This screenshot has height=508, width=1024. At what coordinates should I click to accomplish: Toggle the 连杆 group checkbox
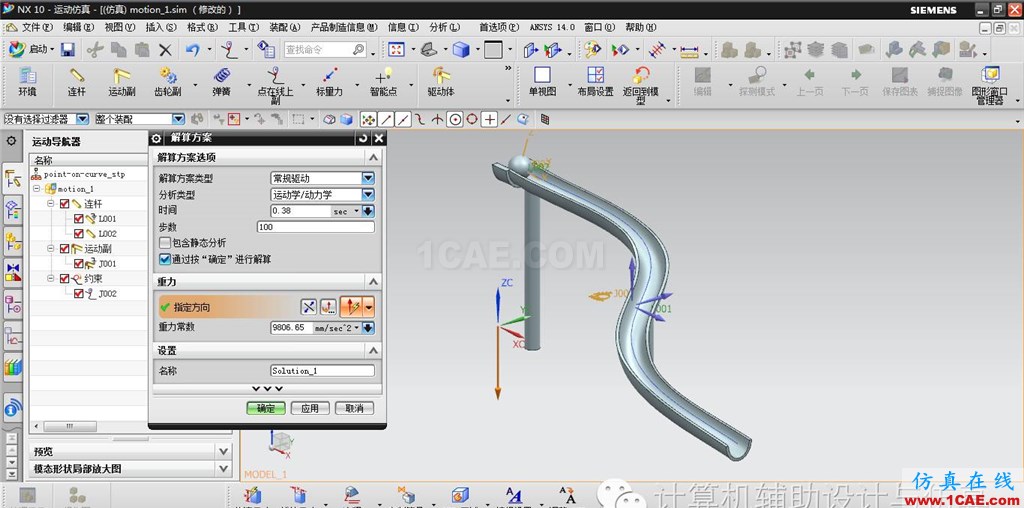click(64, 204)
